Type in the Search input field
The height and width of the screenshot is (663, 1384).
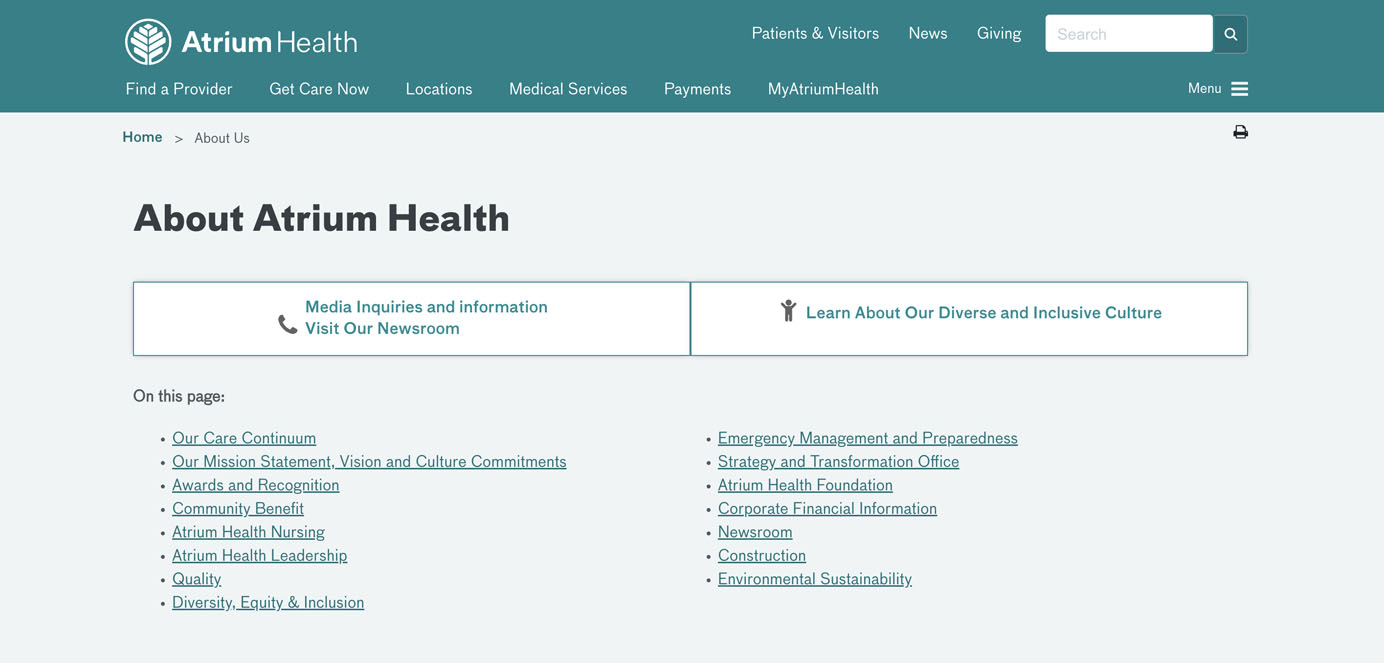pyautogui.click(x=1128, y=34)
